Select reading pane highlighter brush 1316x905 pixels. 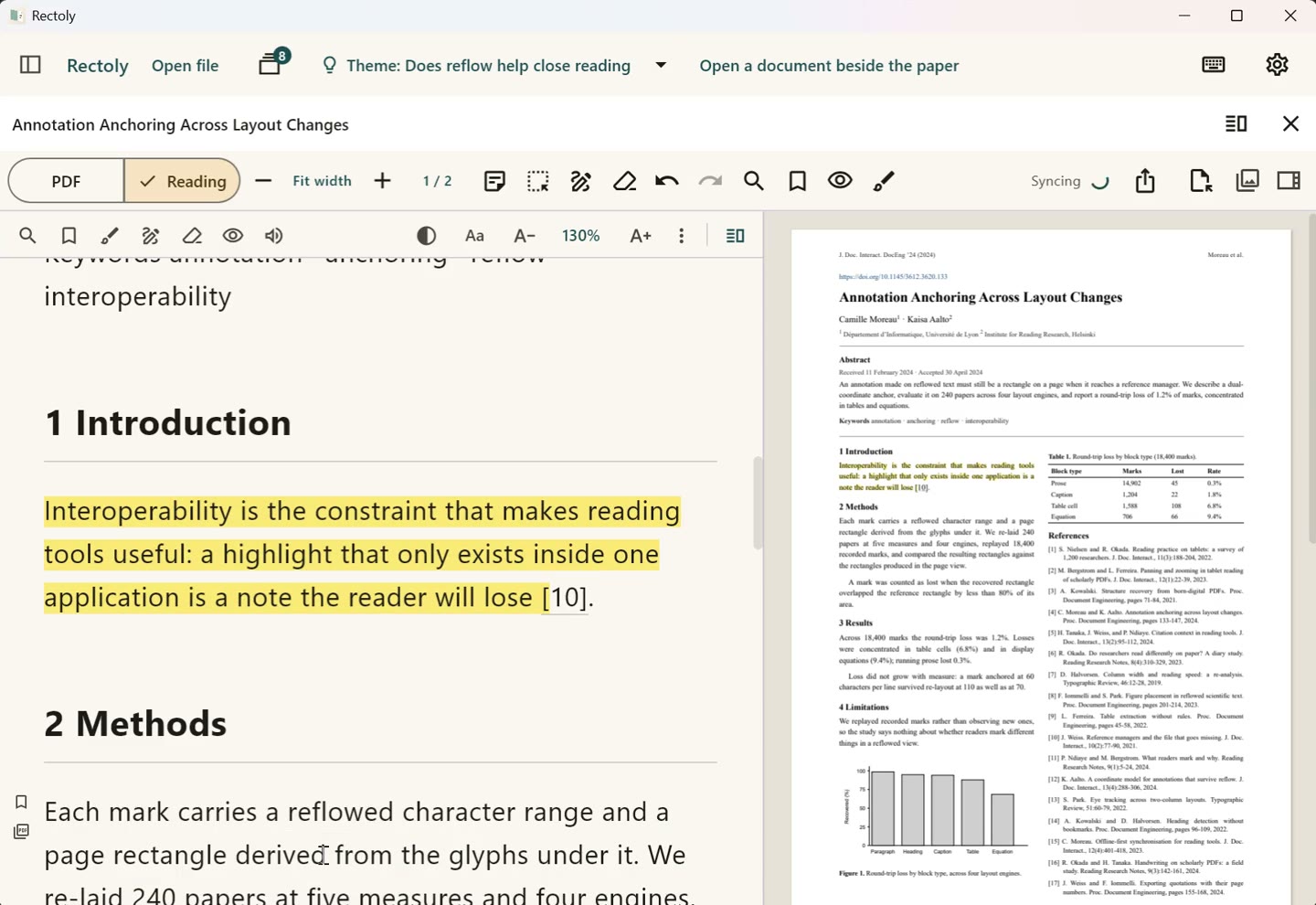coord(110,236)
